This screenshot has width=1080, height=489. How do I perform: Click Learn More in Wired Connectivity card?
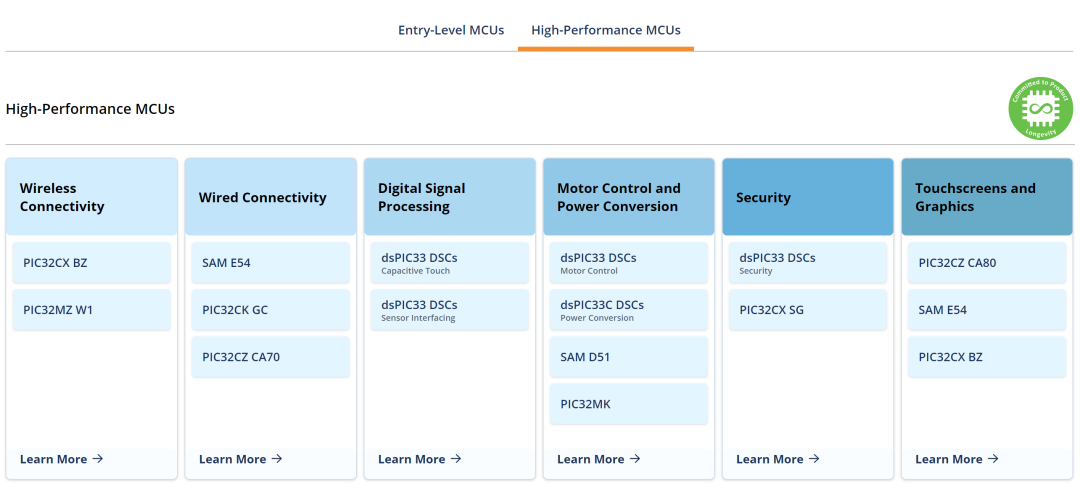(240, 459)
